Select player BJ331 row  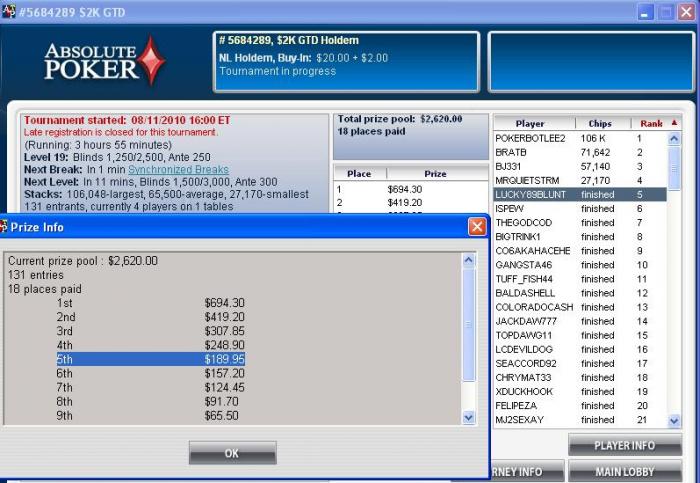pos(580,167)
